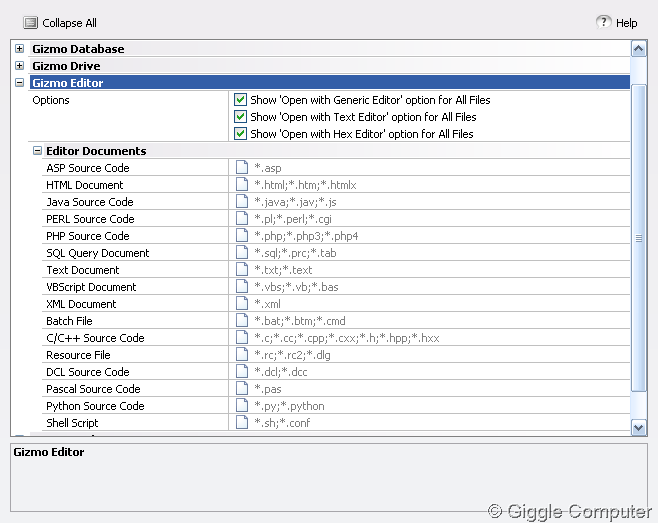This screenshot has width=658, height=523.
Task: Click the file icon for PHP Source Code
Action: click(x=242, y=235)
